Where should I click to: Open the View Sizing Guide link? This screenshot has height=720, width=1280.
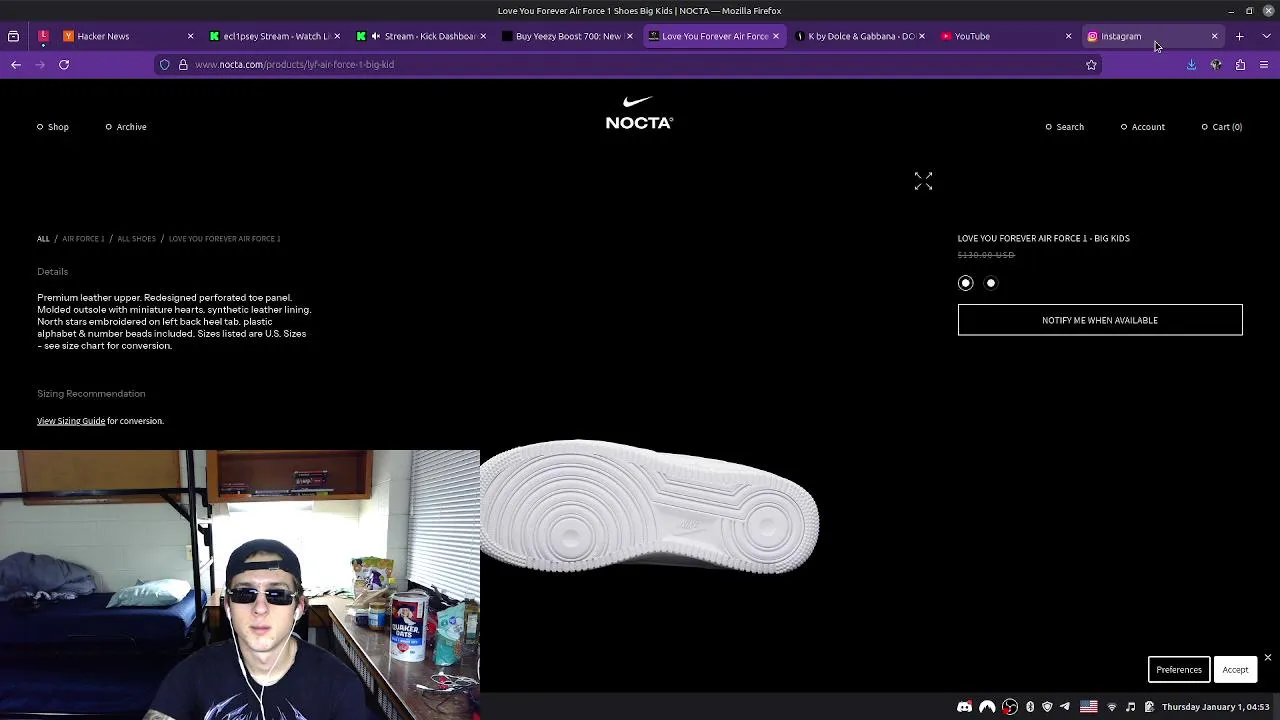[x=71, y=421]
